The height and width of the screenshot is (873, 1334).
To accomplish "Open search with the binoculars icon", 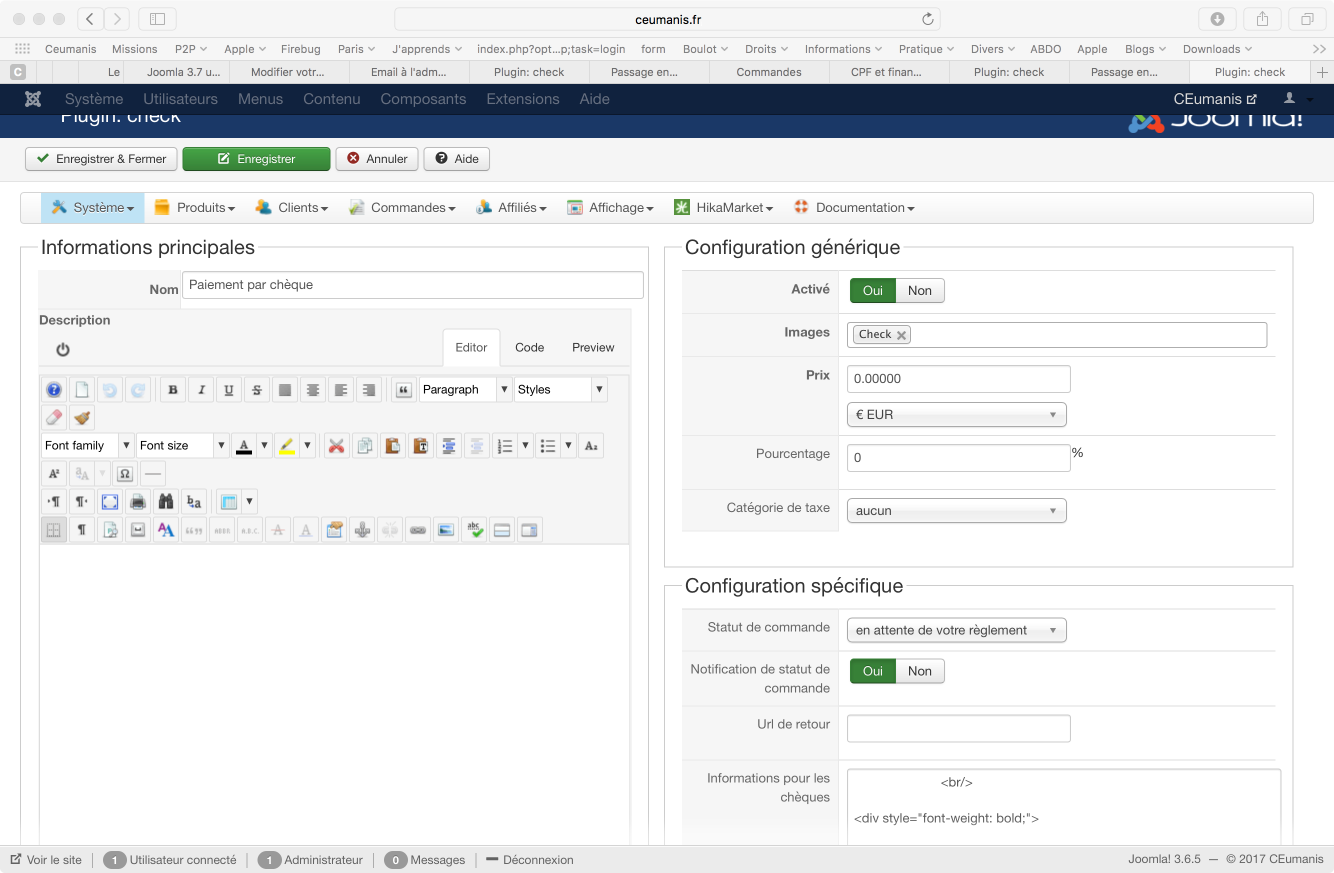I will point(166,502).
